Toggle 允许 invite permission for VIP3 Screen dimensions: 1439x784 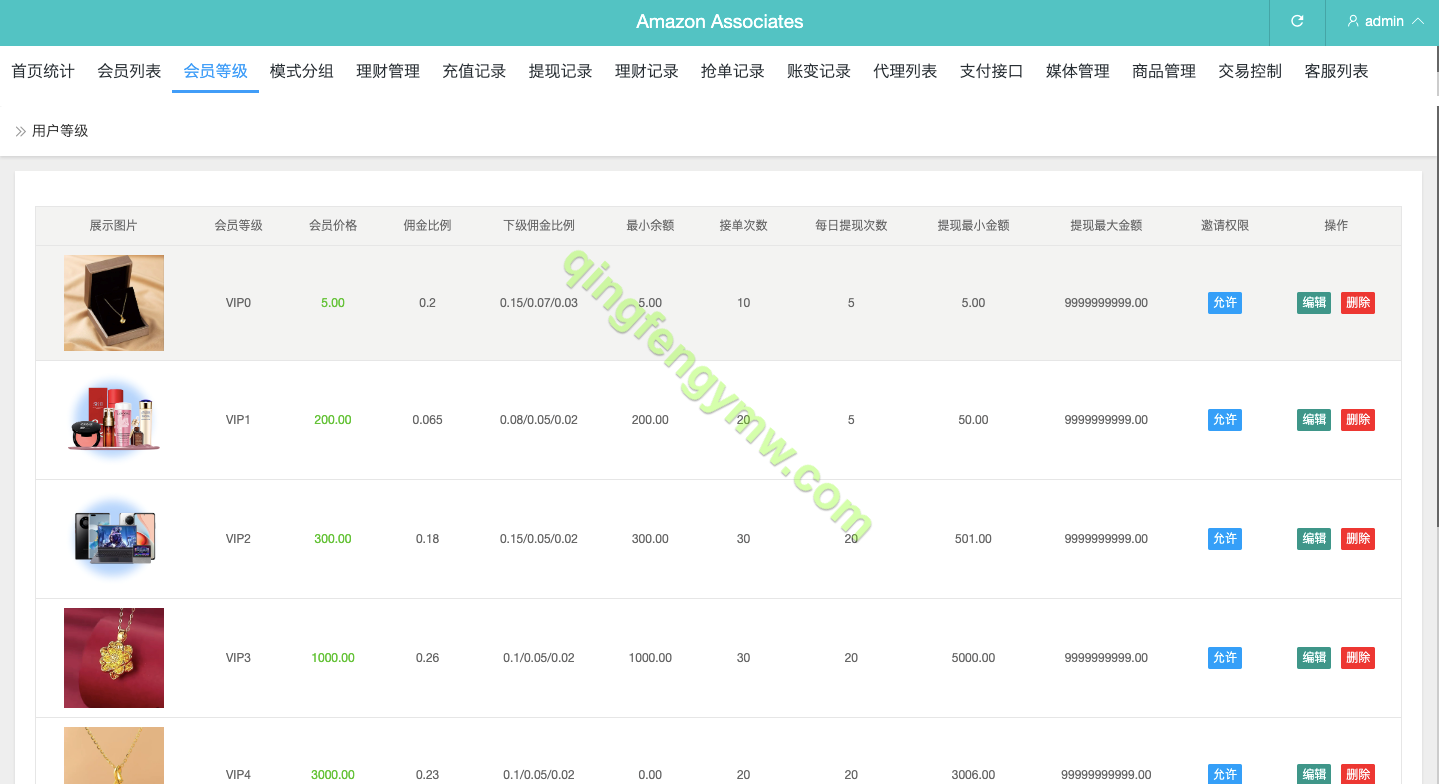tap(1225, 658)
